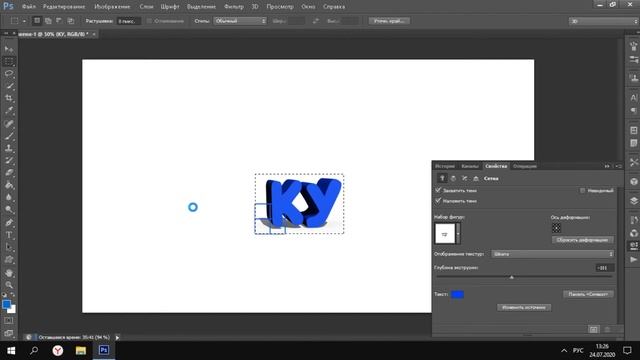Open the 3D workspace switcher dropdown
The height and width of the screenshot is (360, 640).
point(603,21)
